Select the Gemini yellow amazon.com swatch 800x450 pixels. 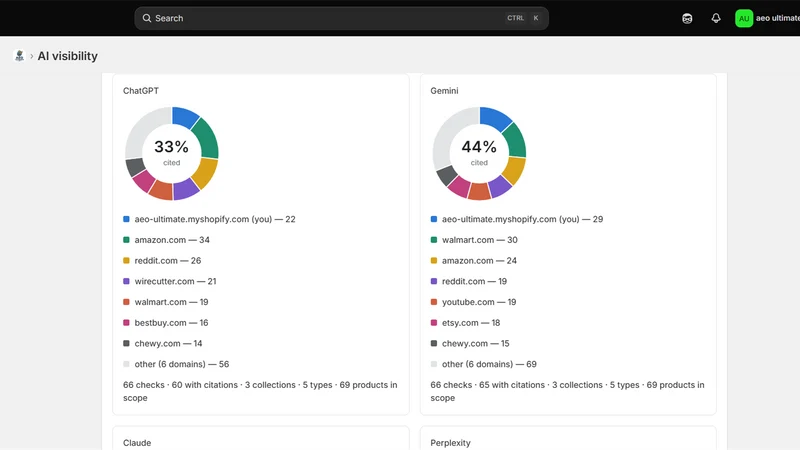coord(434,261)
